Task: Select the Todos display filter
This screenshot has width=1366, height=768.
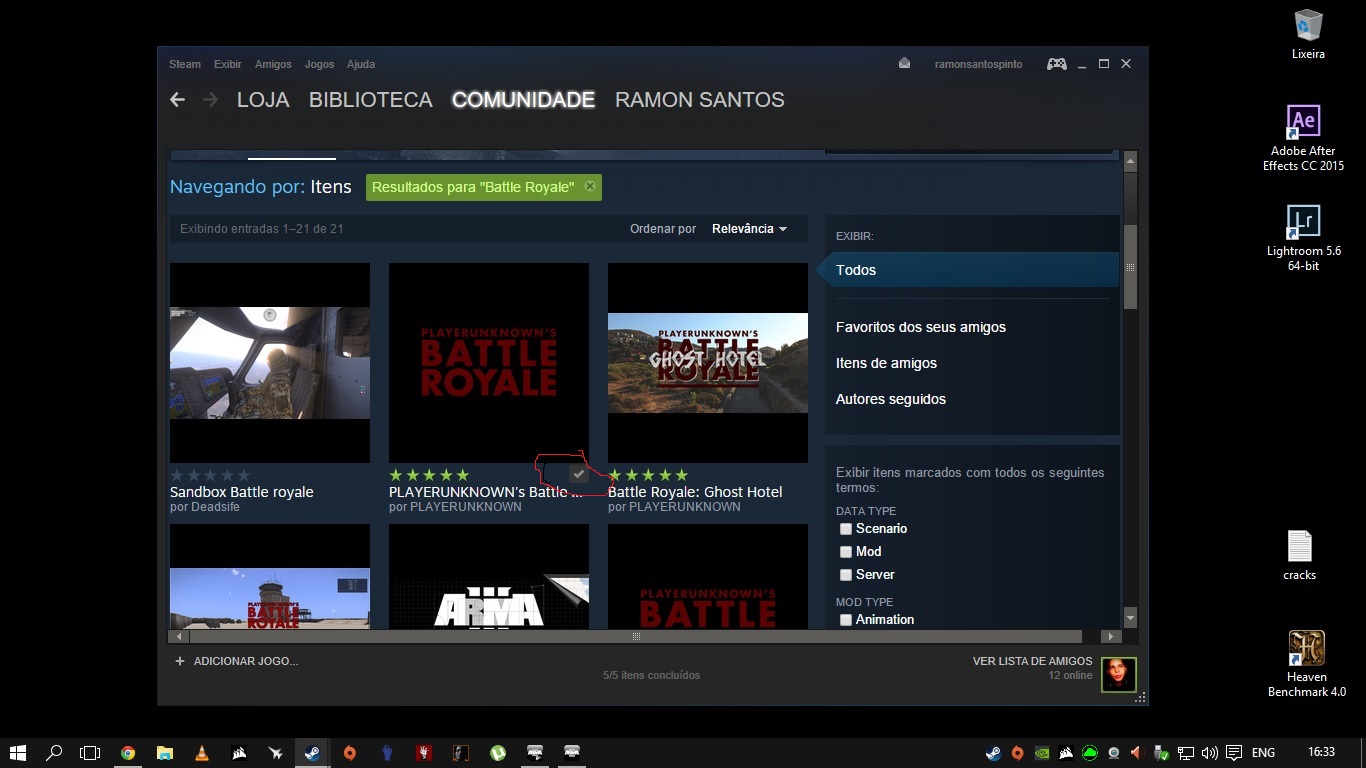Action: coord(968,270)
